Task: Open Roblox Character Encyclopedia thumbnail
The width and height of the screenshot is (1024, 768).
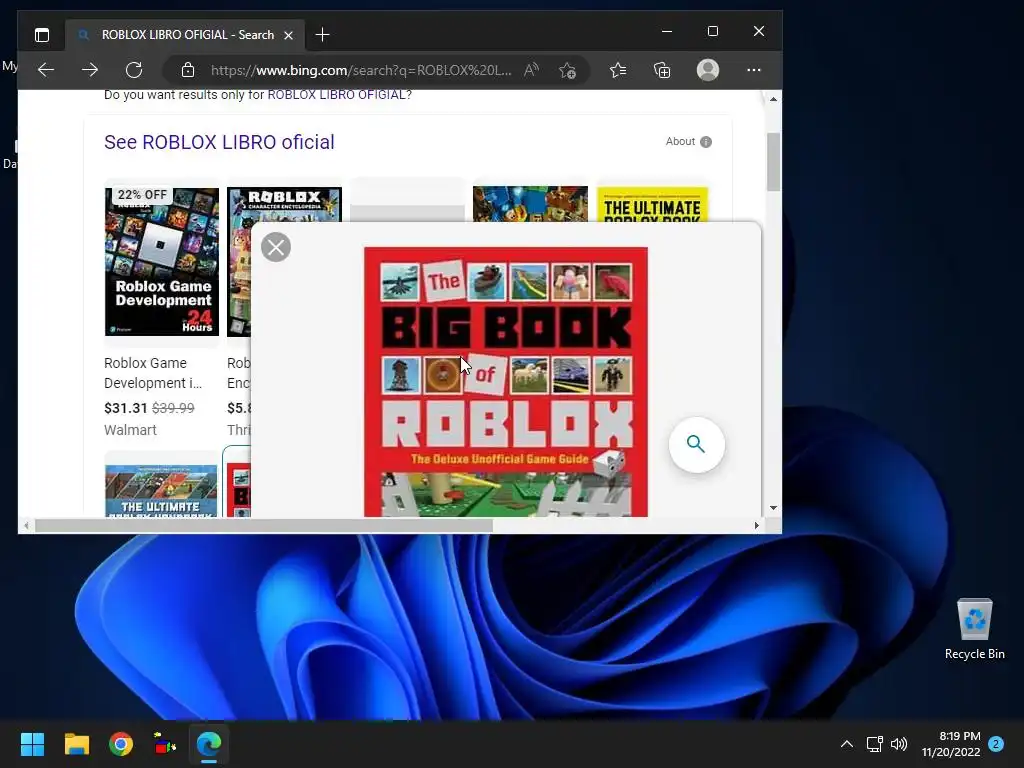Action: [284, 204]
